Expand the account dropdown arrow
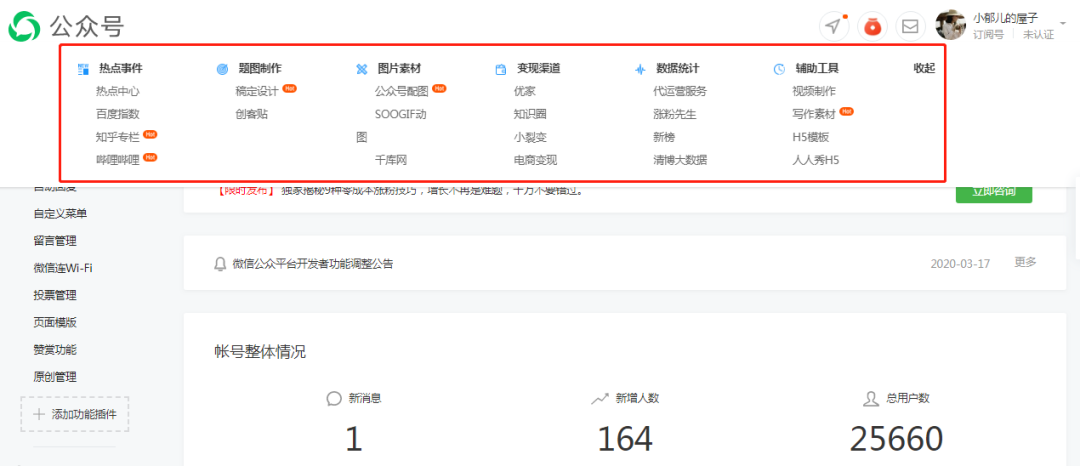This screenshot has width=1080, height=466. point(1063,23)
